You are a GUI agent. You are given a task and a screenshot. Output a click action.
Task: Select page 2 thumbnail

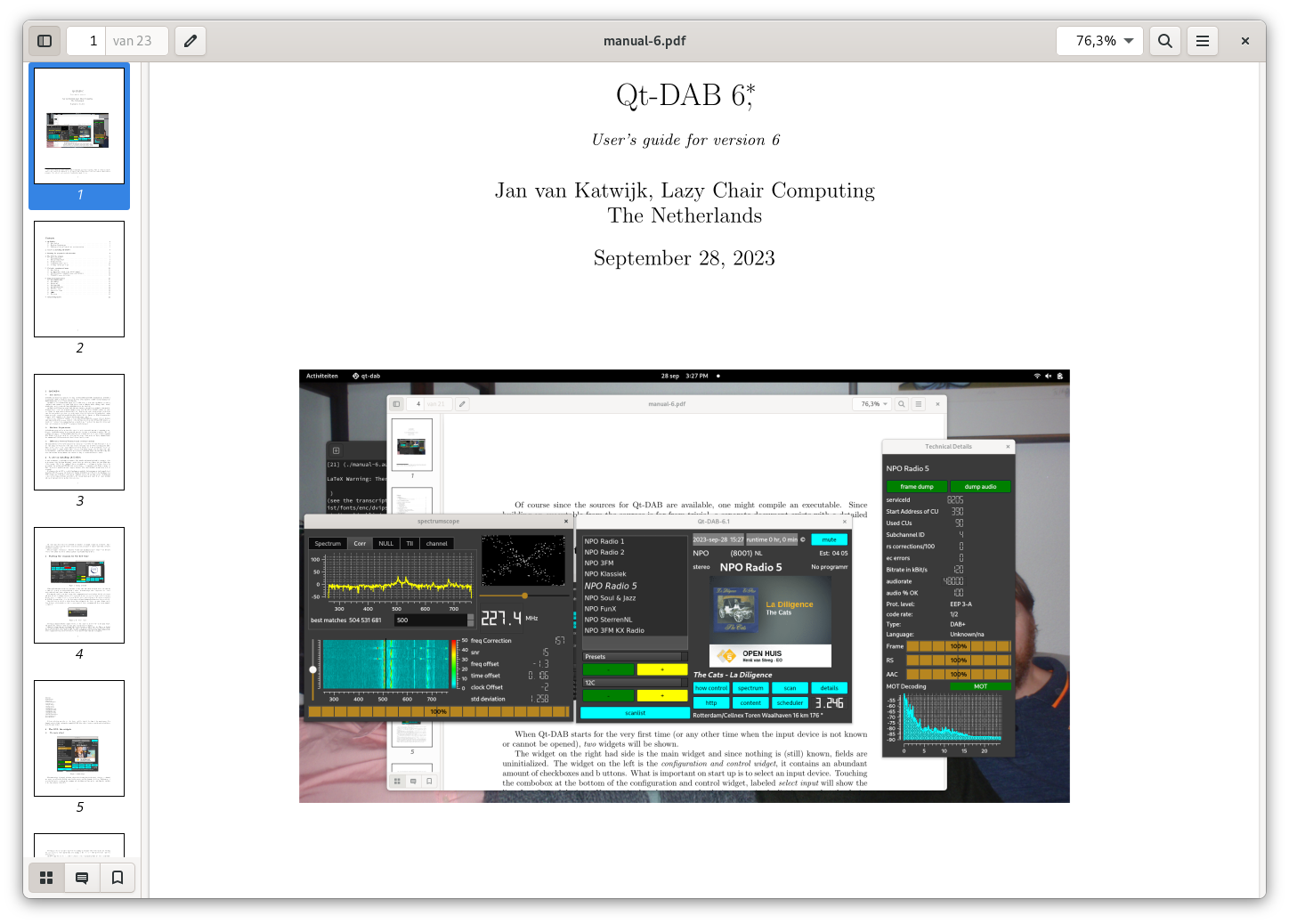[x=79, y=280]
